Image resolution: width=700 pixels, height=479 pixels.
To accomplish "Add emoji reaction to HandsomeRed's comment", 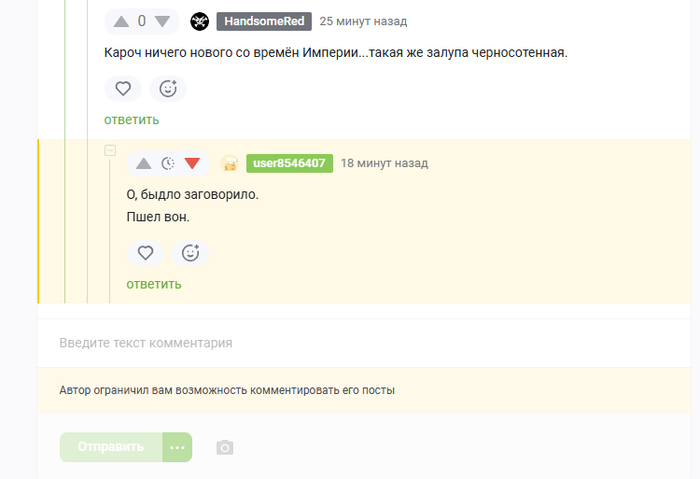I will [x=168, y=89].
